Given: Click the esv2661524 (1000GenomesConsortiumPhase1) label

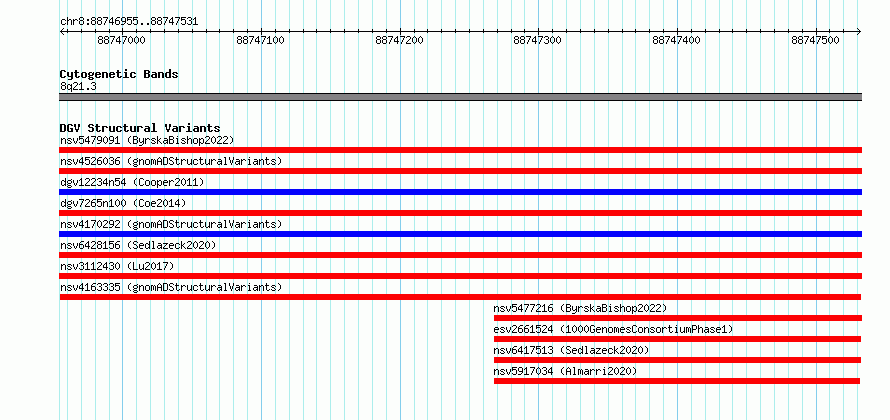Looking at the screenshot, I should 613,329.
